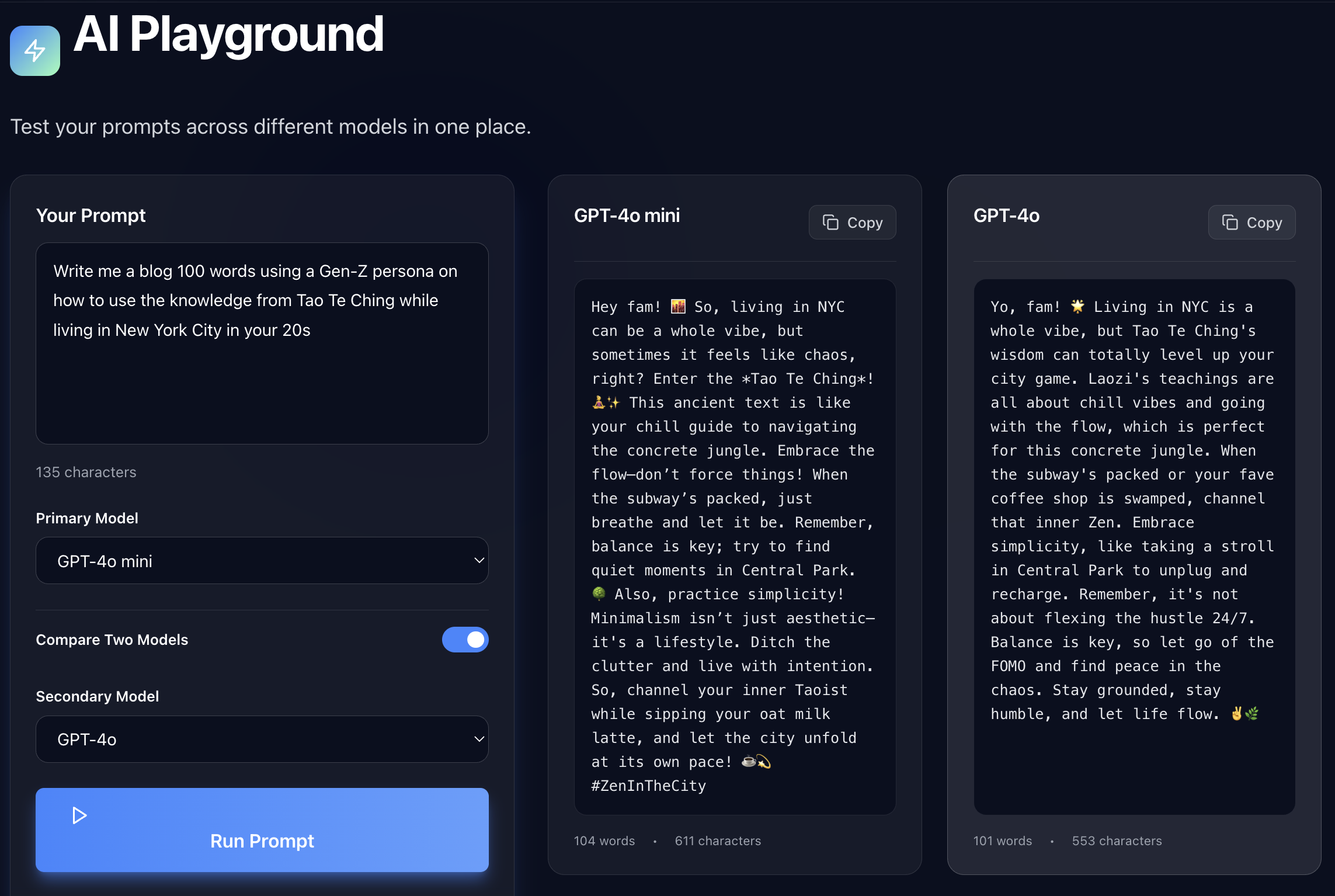Open the Primary Model dropdown
The height and width of the screenshot is (896, 1335).
(x=262, y=561)
